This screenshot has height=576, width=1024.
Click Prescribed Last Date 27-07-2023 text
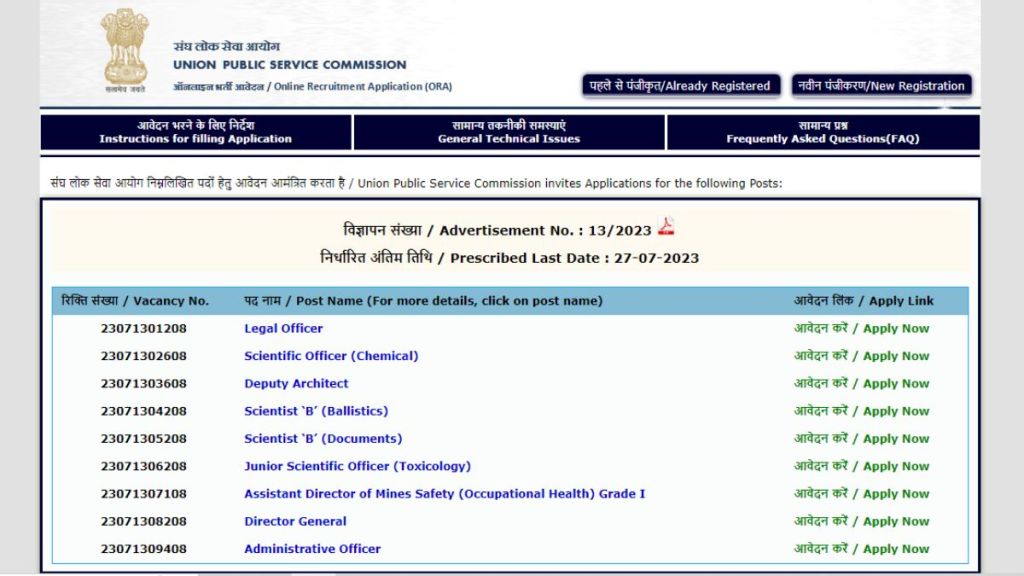pos(509,257)
